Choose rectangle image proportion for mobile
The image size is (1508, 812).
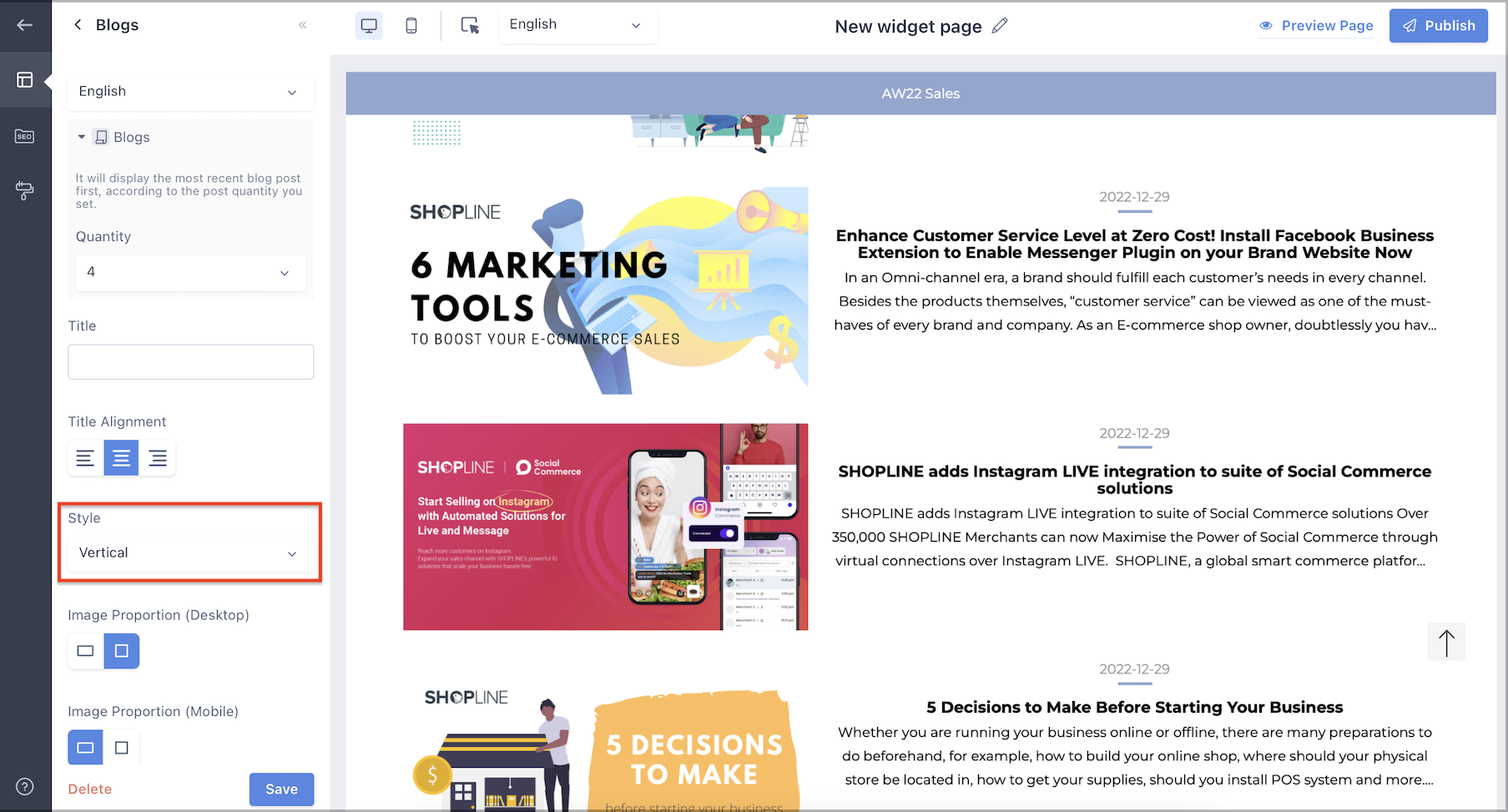[85, 748]
